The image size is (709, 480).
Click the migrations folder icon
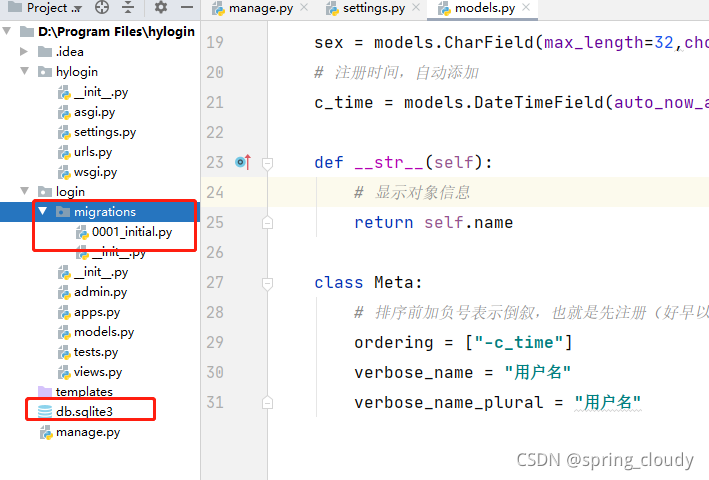[x=63, y=212]
